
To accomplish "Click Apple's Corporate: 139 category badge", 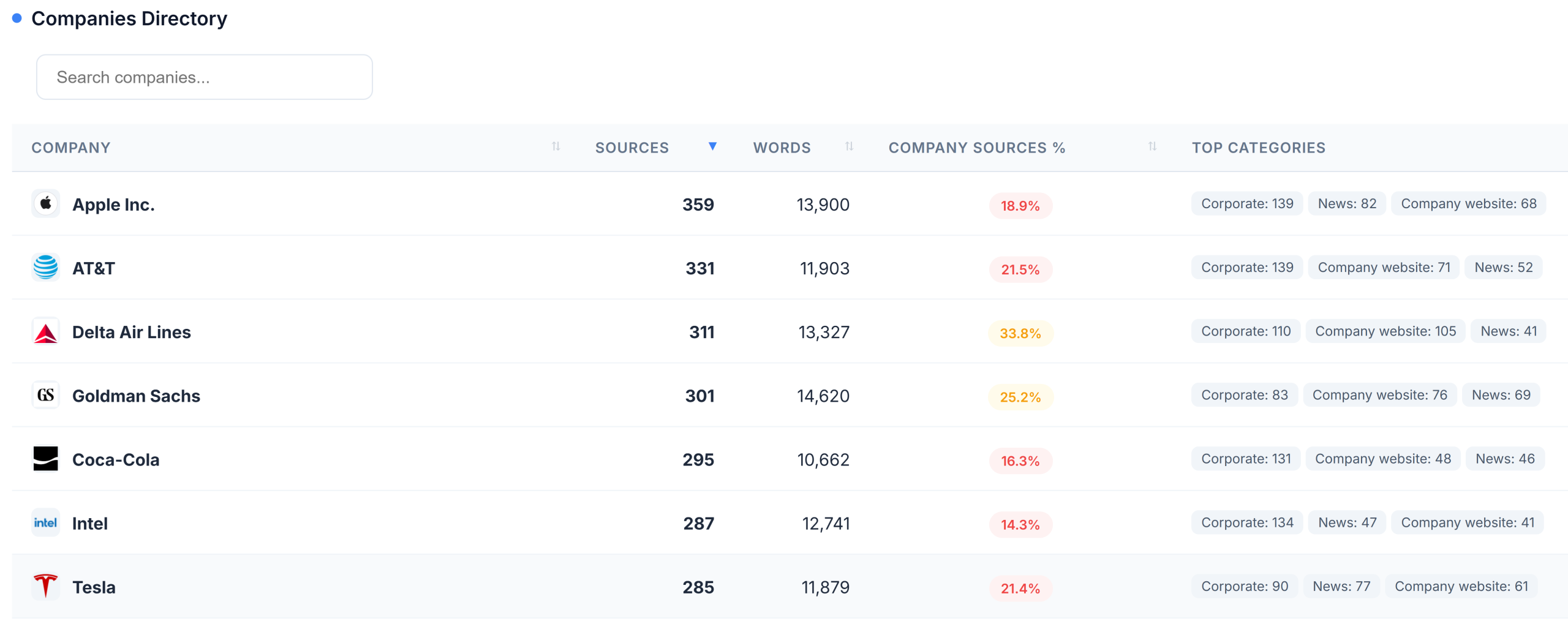I will pyautogui.click(x=1246, y=203).
